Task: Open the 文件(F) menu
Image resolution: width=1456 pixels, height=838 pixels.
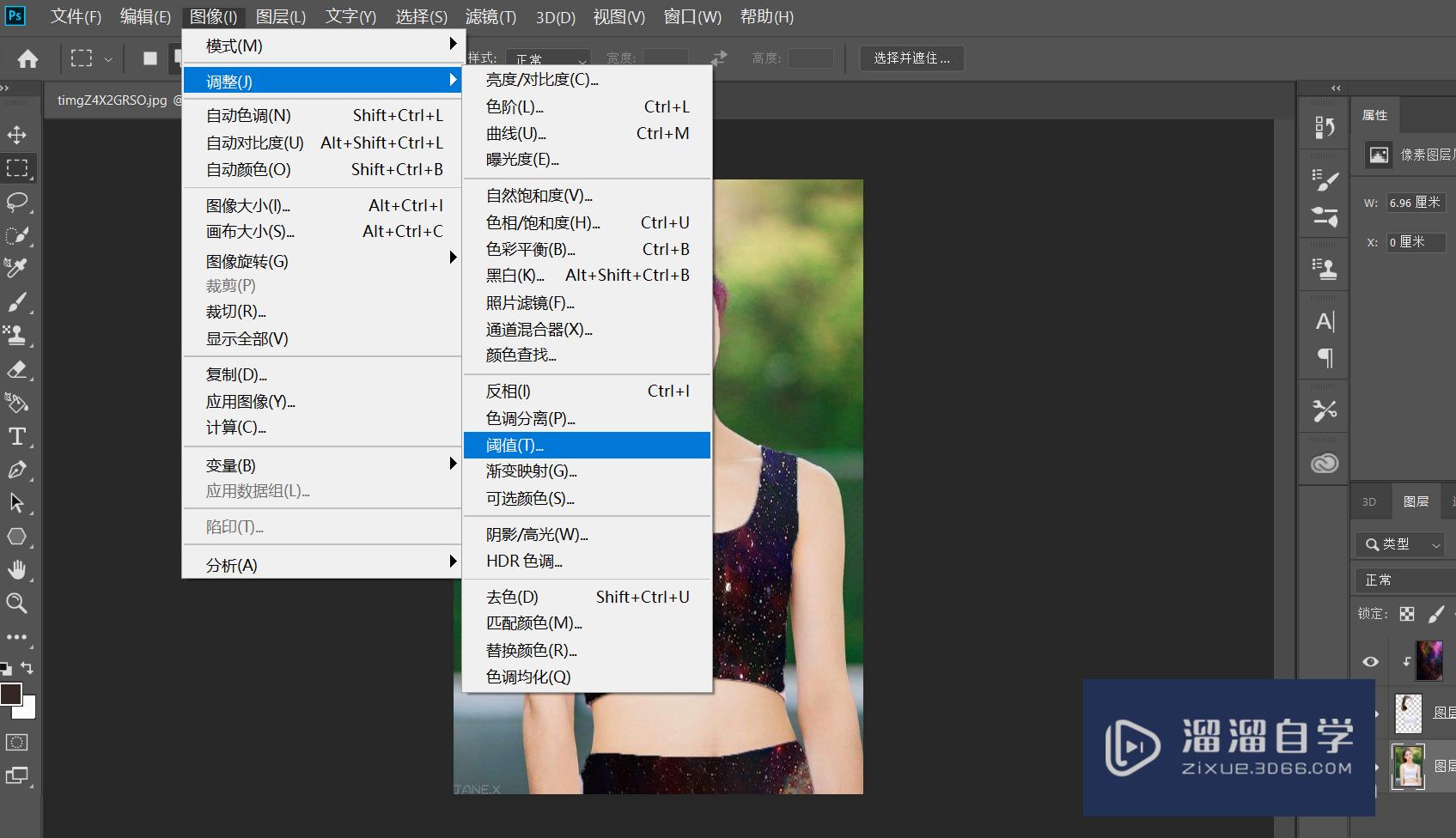Action: click(x=76, y=16)
